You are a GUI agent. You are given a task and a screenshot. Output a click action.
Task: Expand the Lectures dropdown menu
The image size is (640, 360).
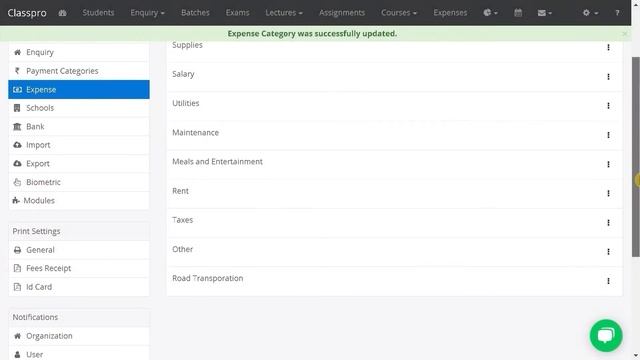click(x=284, y=13)
